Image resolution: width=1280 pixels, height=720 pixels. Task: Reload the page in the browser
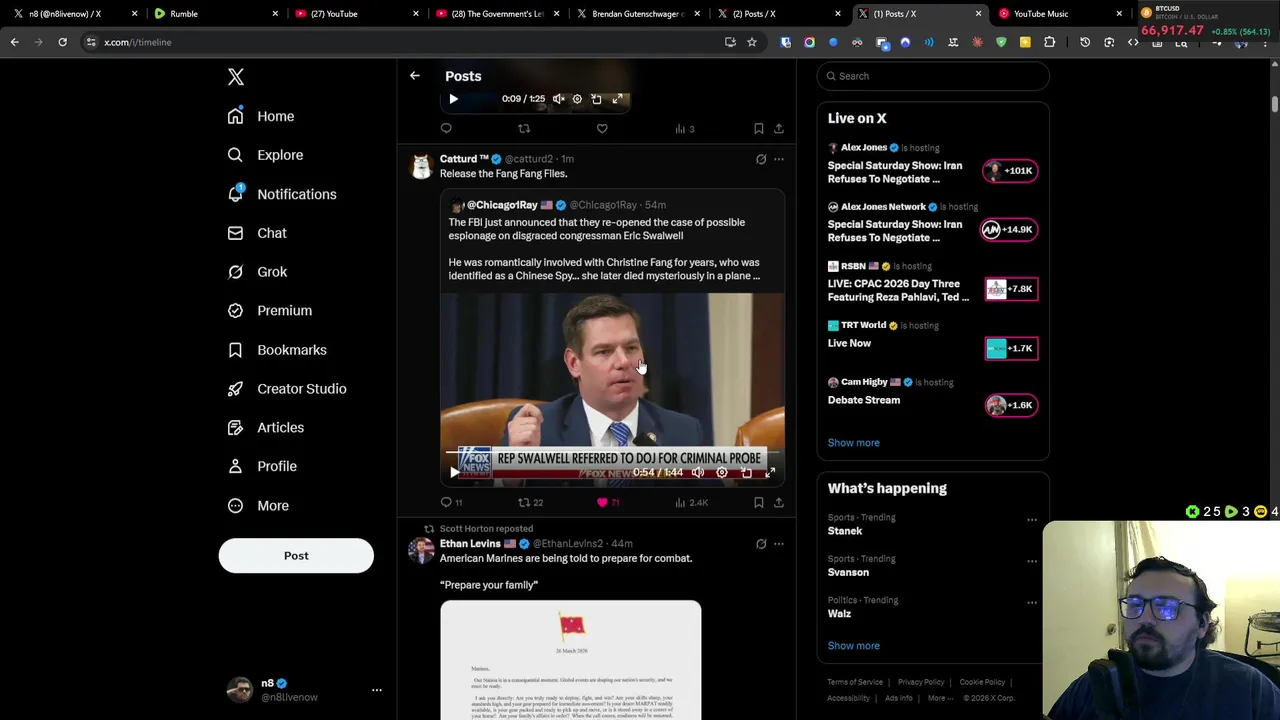pyautogui.click(x=62, y=42)
